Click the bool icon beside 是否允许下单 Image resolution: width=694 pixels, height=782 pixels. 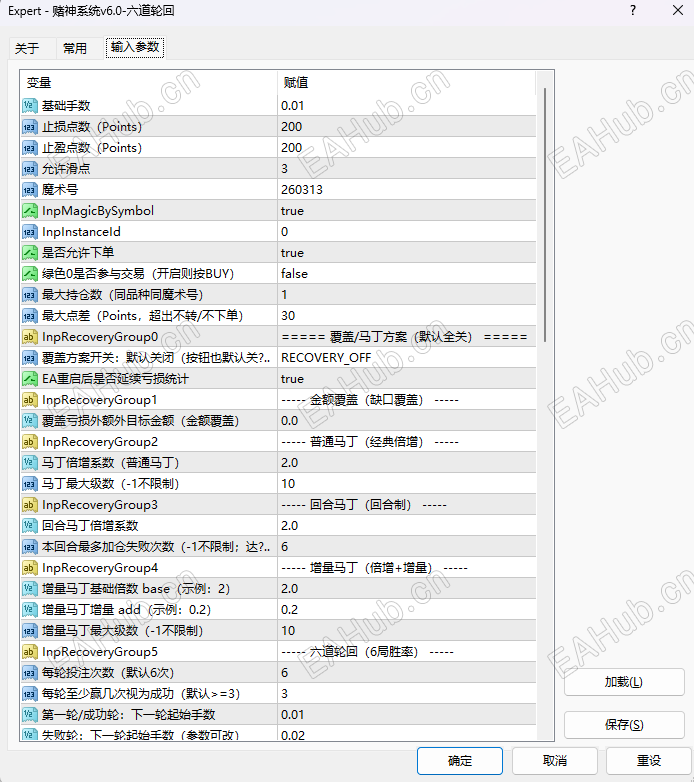pos(29,252)
